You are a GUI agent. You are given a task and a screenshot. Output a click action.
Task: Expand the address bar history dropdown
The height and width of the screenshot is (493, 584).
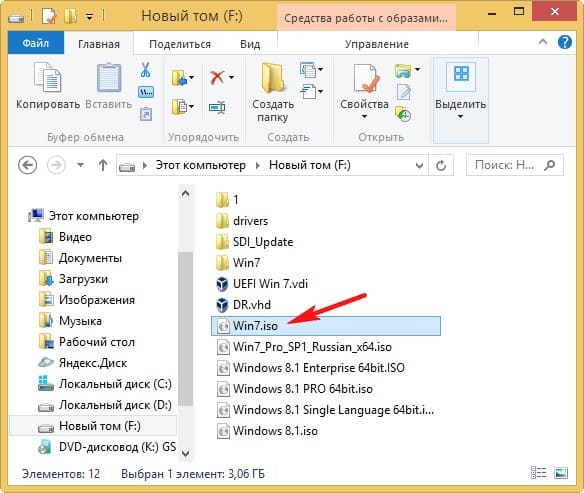tap(419, 165)
